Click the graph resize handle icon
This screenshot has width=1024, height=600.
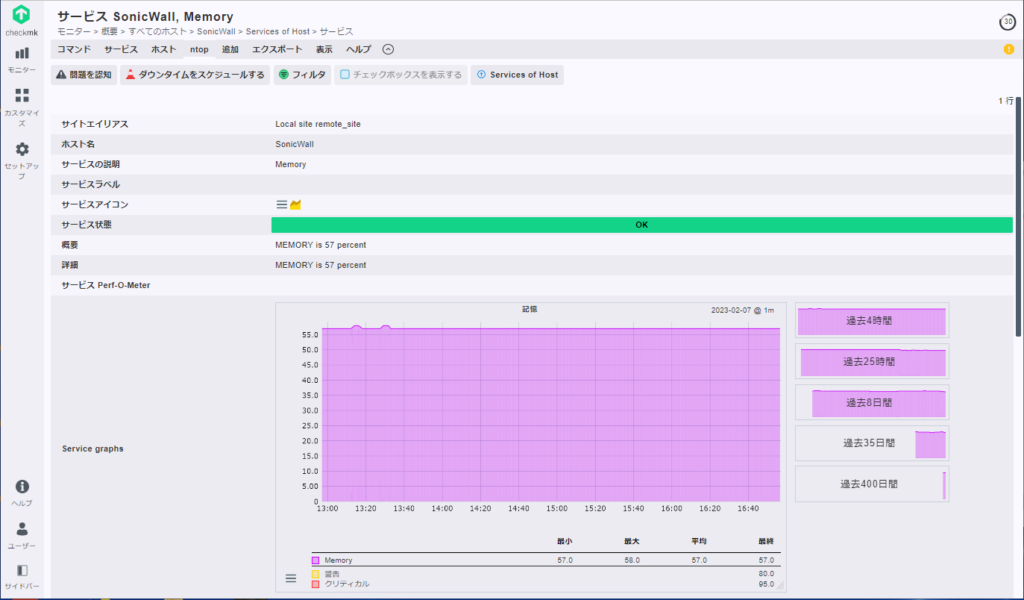(780, 586)
